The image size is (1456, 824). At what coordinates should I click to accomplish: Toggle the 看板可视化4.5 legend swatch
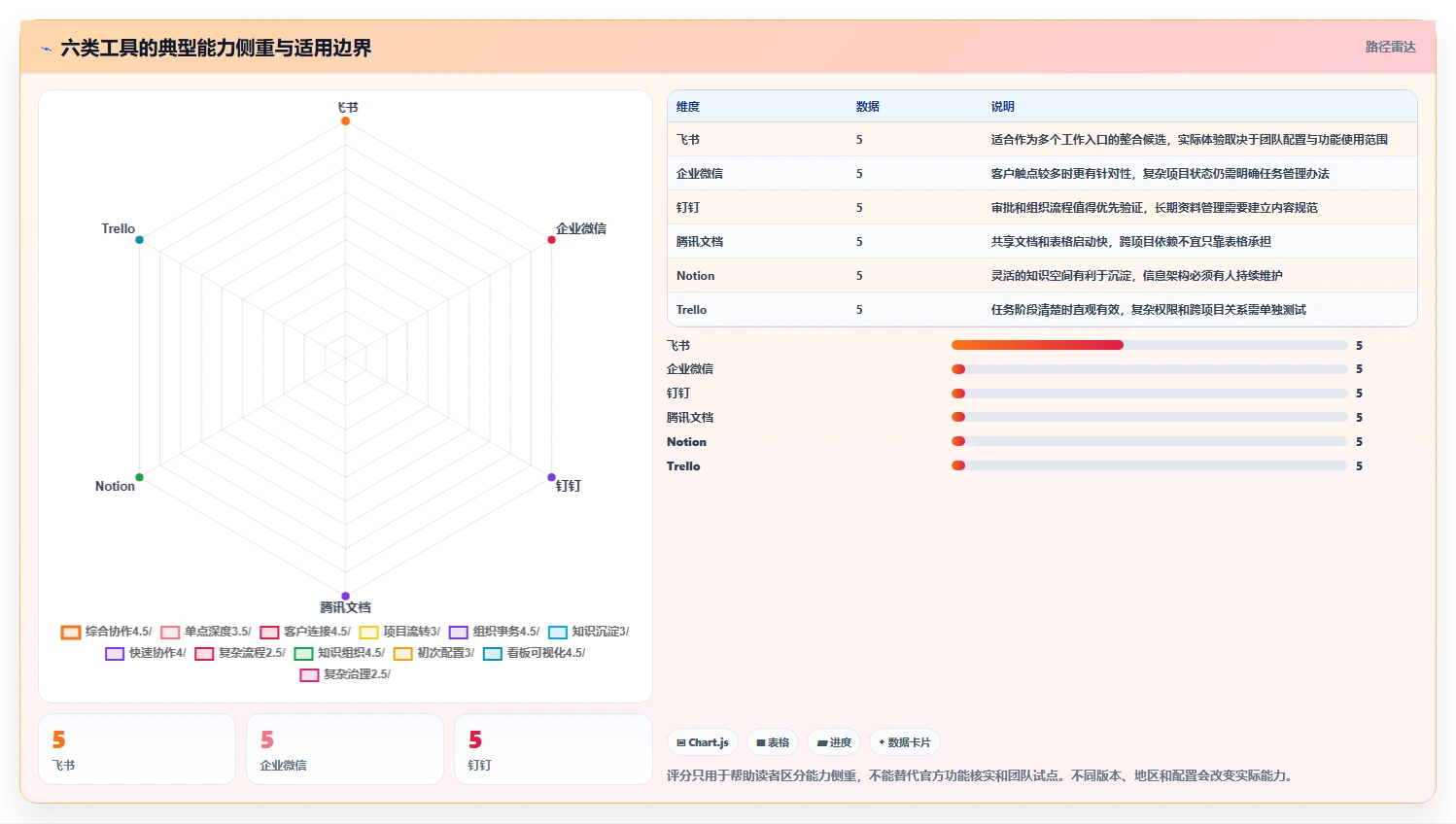[493, 654]
